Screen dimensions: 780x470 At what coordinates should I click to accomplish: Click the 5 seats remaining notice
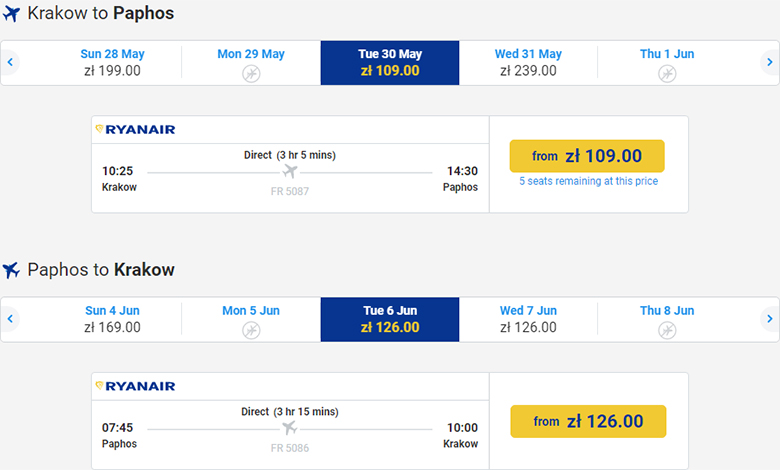click(x=588, y=182)
